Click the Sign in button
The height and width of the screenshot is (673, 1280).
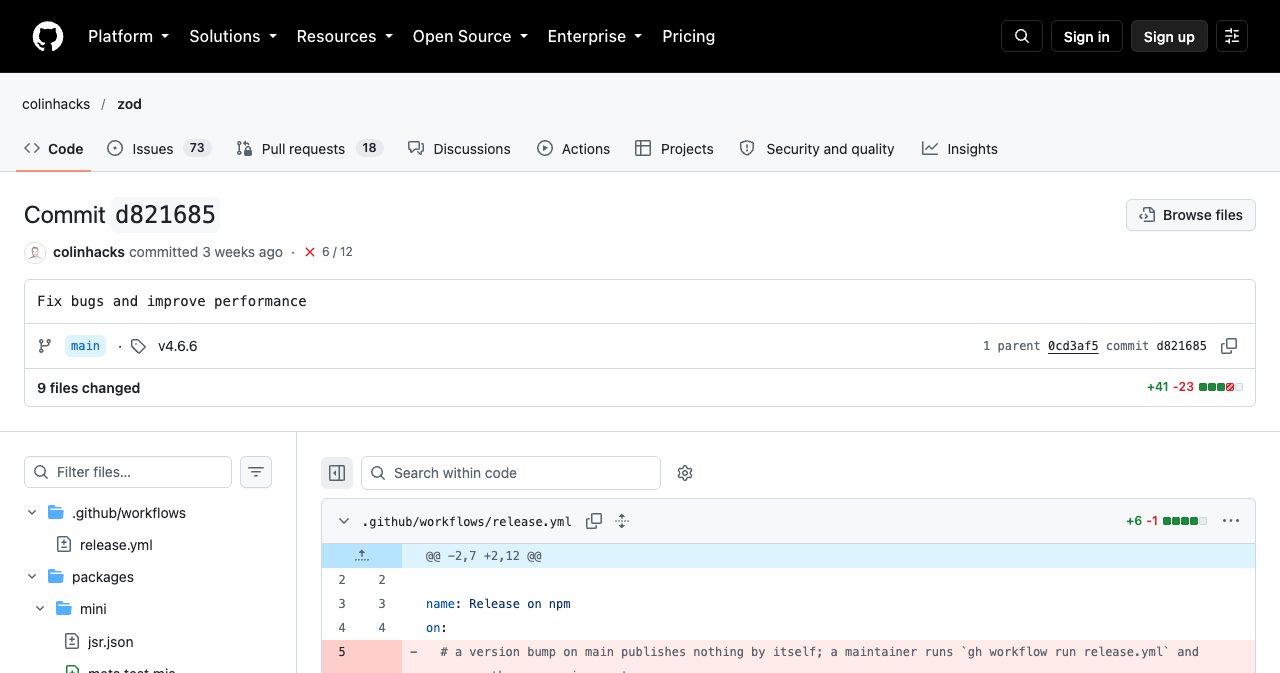click(1087, 36)
